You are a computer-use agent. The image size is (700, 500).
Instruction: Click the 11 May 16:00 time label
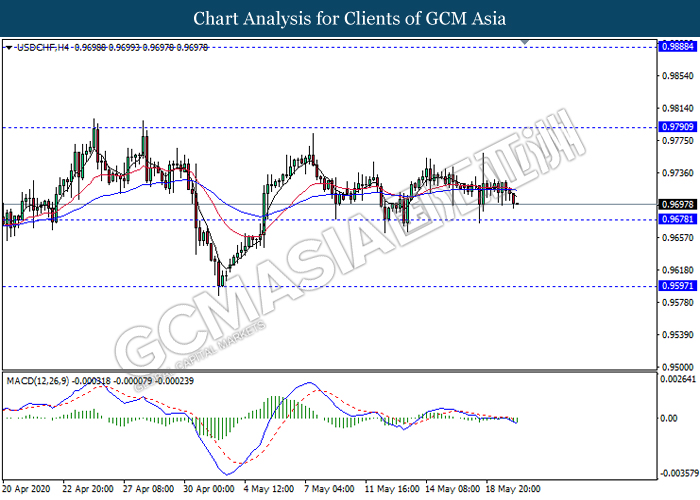click(x=392, y=489)
